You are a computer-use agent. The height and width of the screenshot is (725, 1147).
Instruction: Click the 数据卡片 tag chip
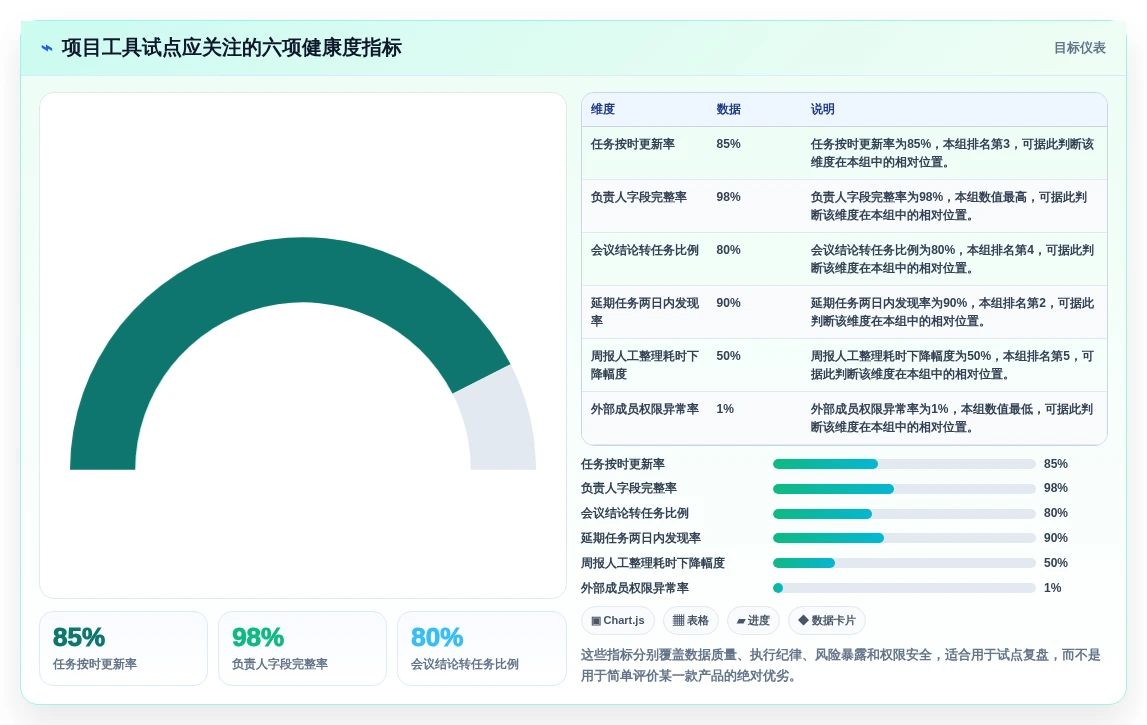point(827,620)
